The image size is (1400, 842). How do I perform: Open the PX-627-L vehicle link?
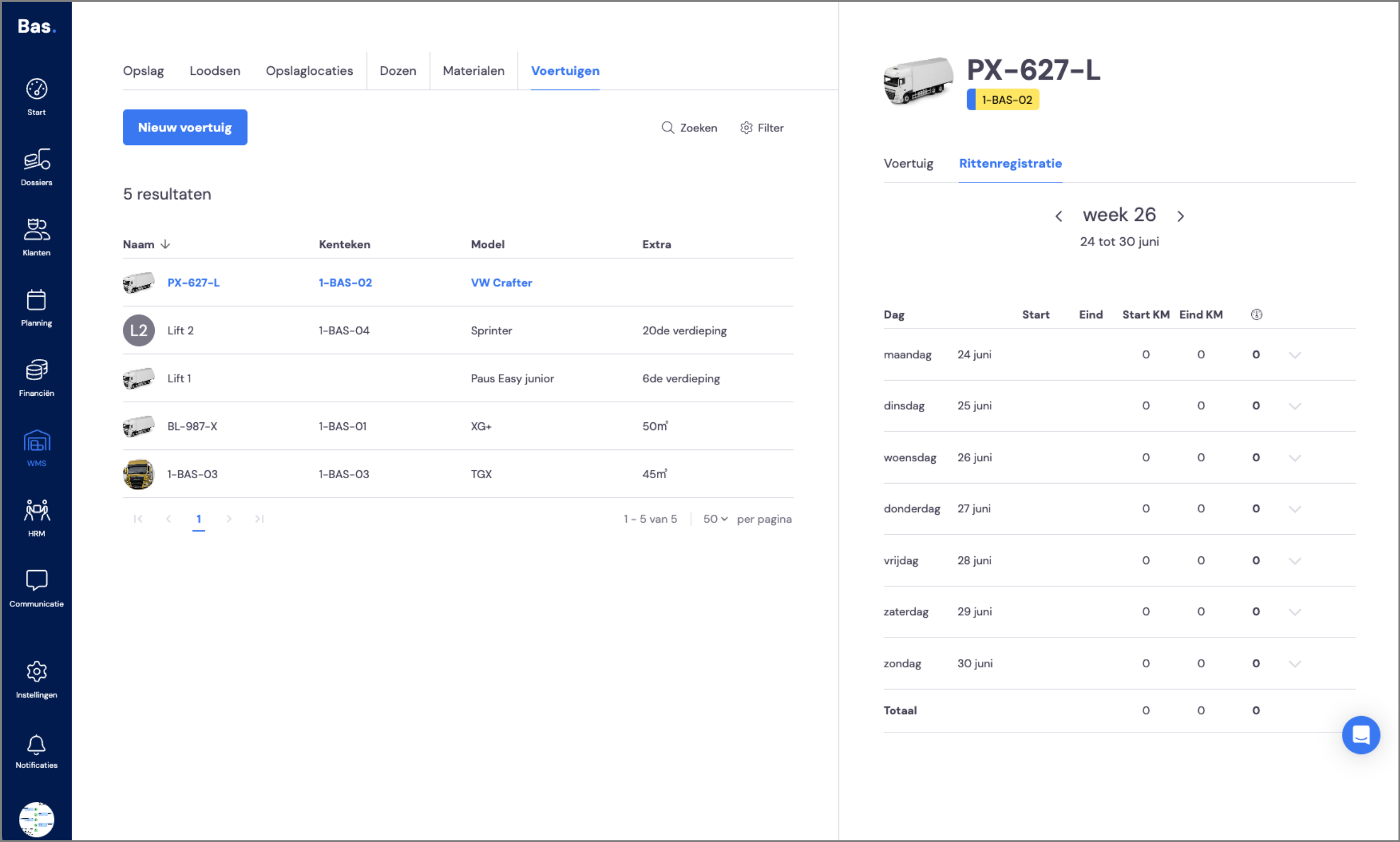tap(193, 282)
